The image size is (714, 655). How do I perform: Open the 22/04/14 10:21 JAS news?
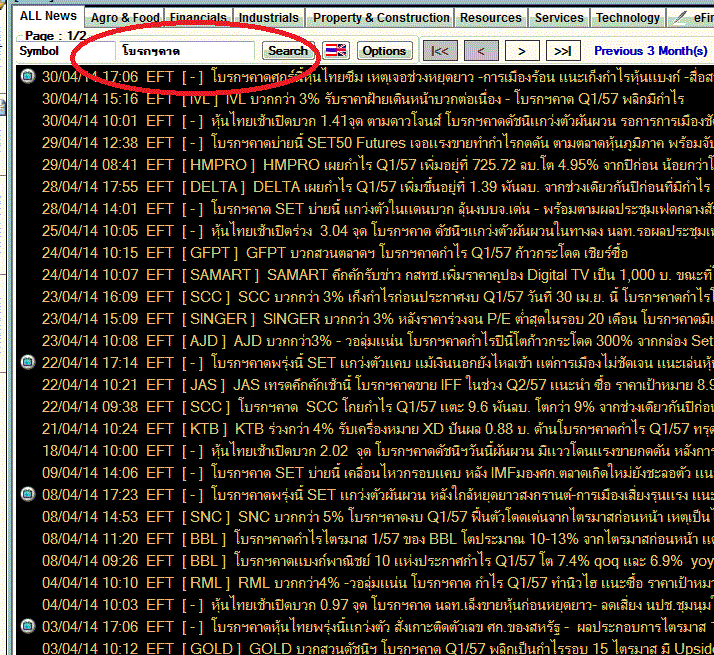[364, 384]
